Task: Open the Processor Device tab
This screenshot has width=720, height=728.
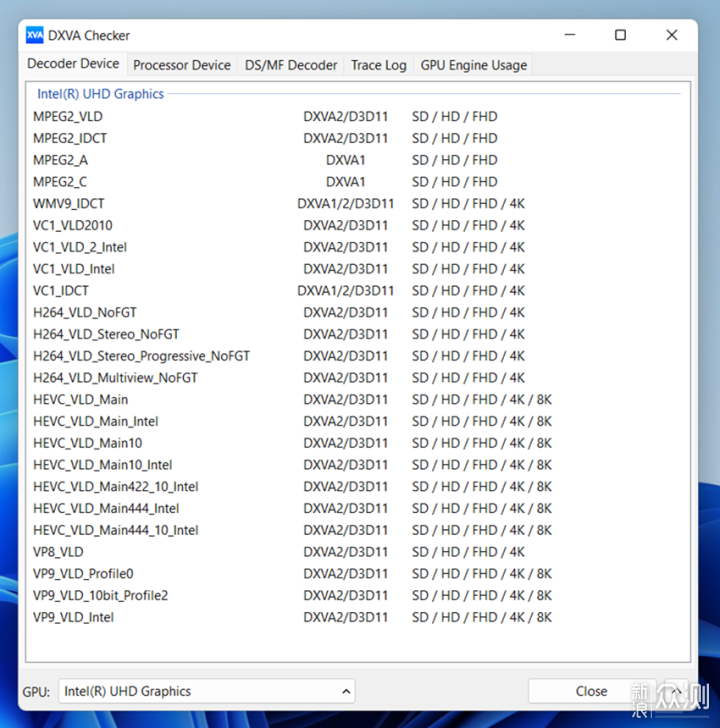Action: [182, 65]
